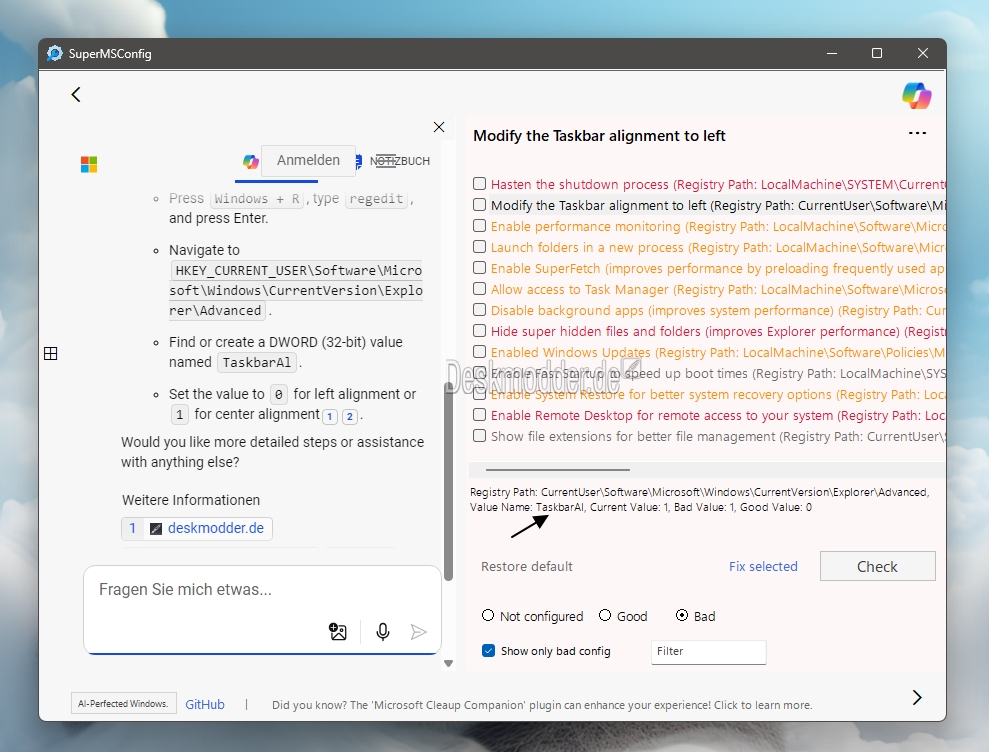Click the chat panel vertical scrollbar thumb
This screenshot has width=989, height=752.
point(448,480)
